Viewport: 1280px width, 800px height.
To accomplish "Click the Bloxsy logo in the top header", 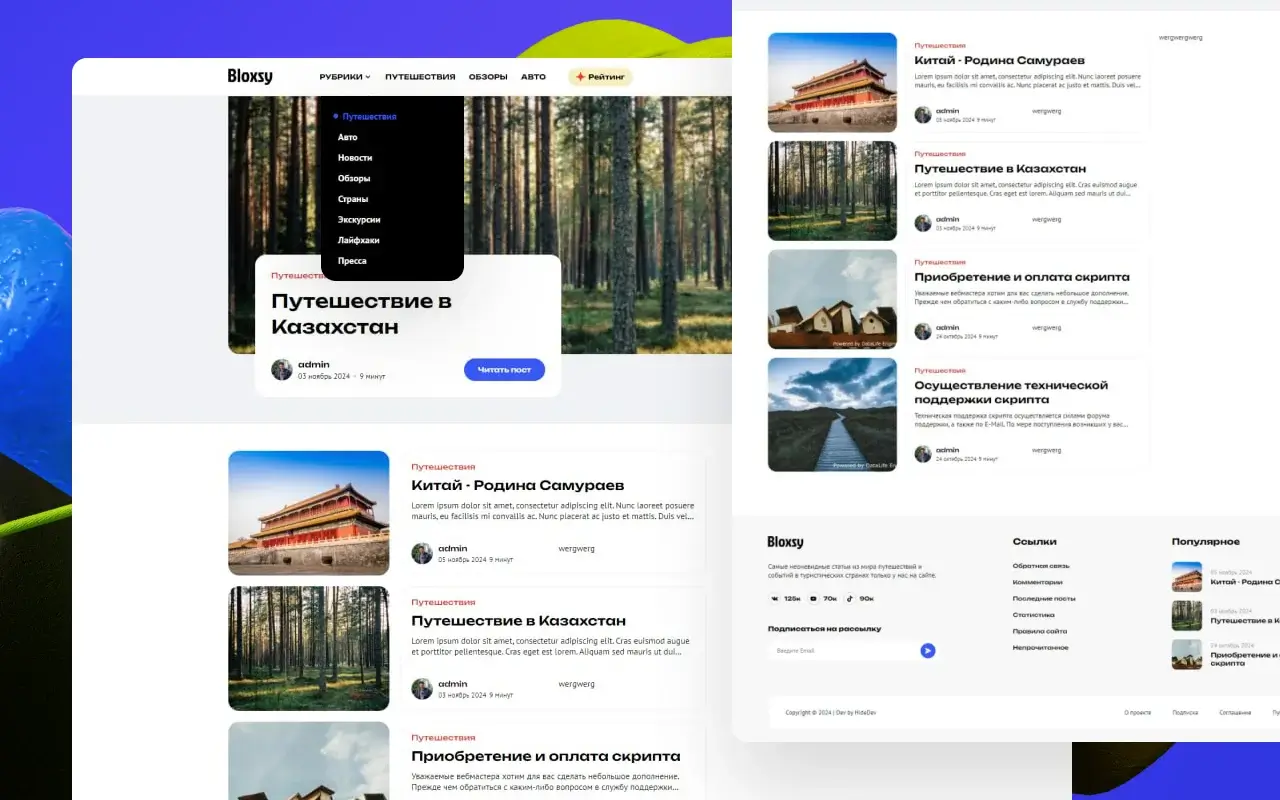I will coord(250,76).
